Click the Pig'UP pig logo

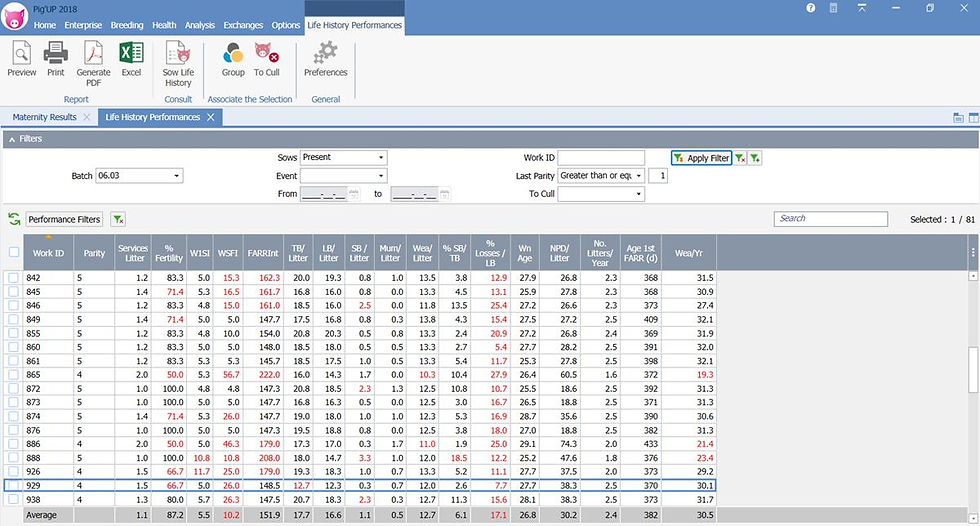(14, 16)
